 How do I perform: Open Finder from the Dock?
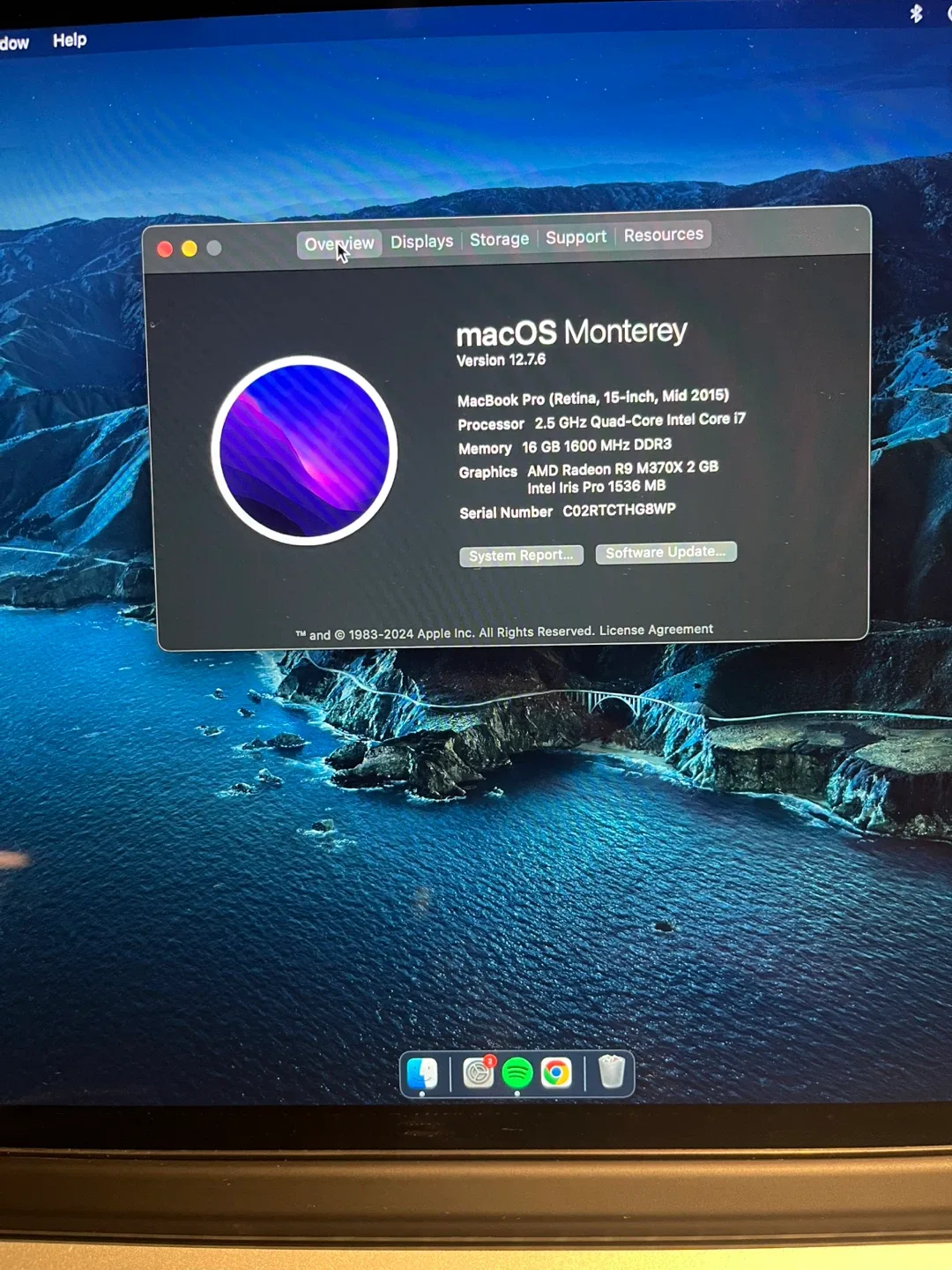coord(422,1073)
